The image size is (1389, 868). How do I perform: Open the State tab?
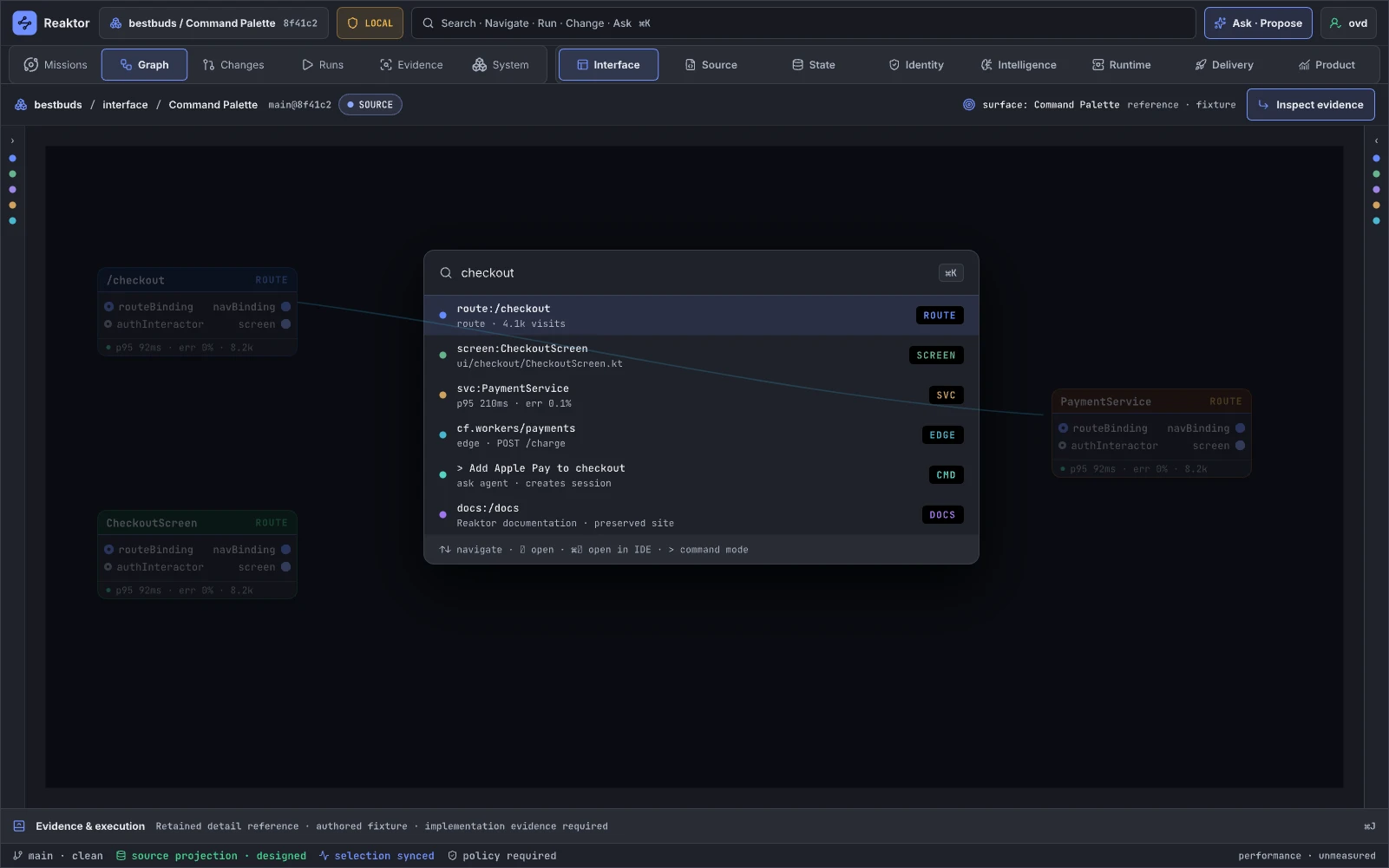click(x=813, y=65)
